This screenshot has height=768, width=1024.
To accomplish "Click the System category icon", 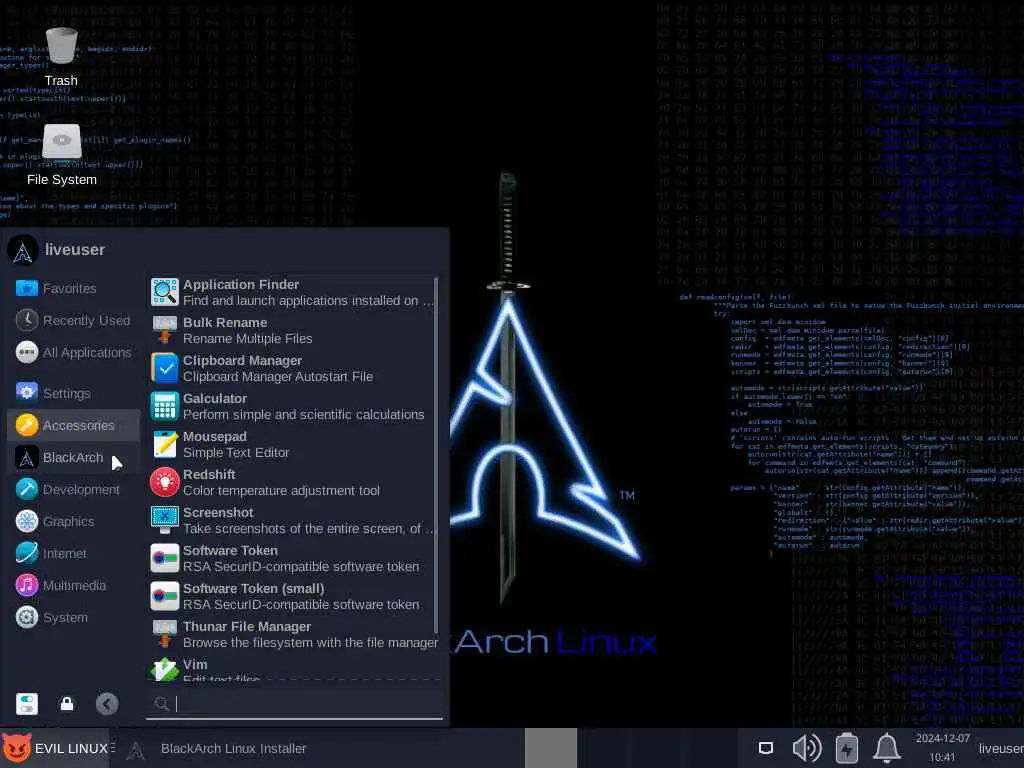I will point(27,617).
